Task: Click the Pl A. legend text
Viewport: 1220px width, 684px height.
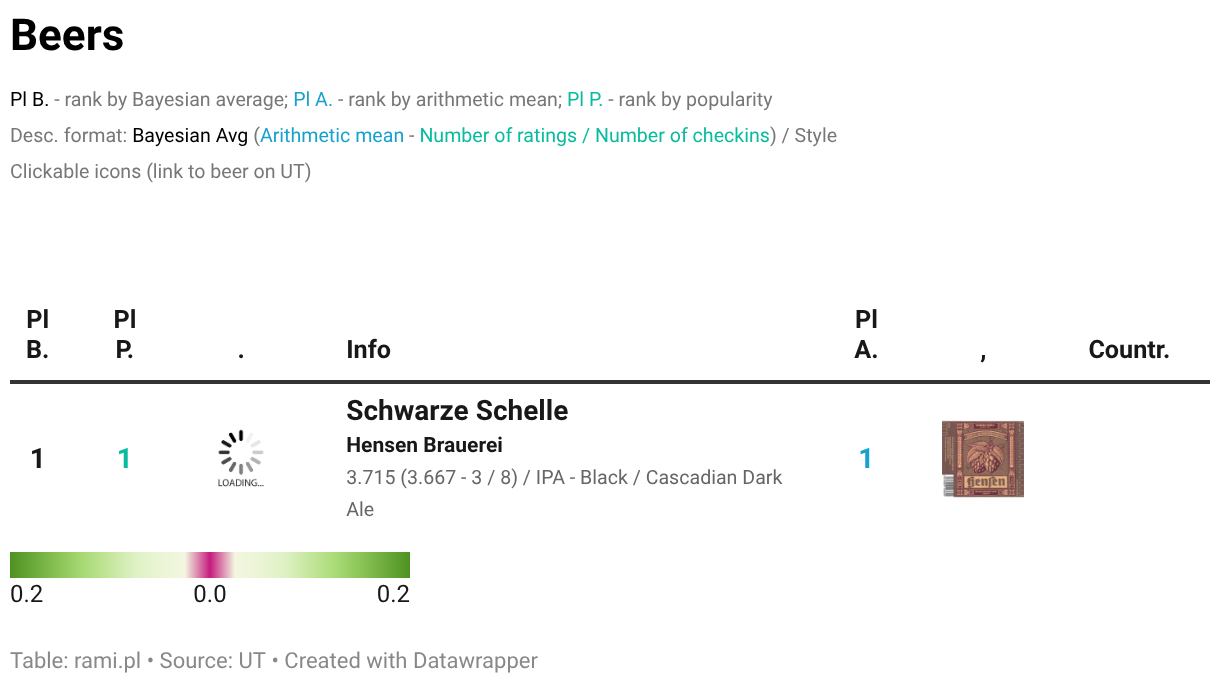Action: tap(313, 100)
